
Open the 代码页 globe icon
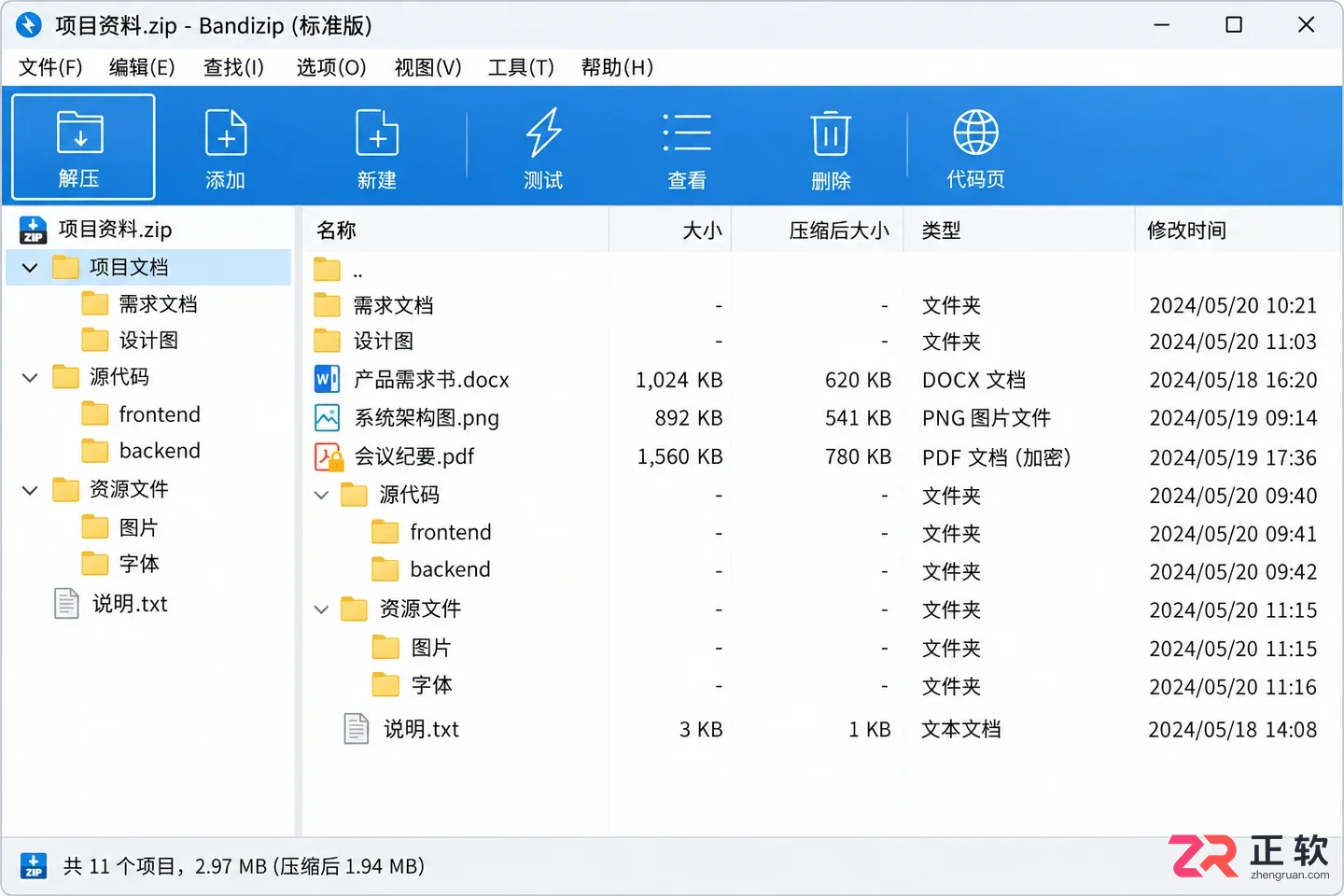tap(975, 133)
